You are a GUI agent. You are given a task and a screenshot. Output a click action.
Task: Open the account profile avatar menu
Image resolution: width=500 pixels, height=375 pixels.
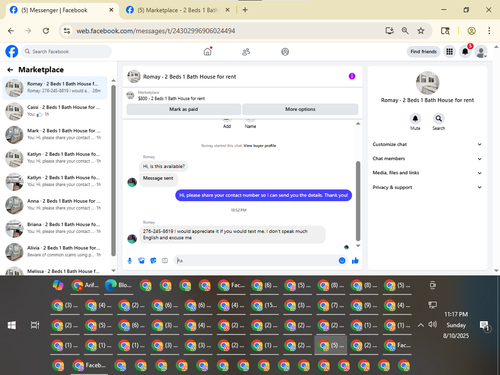coord(481,52)
